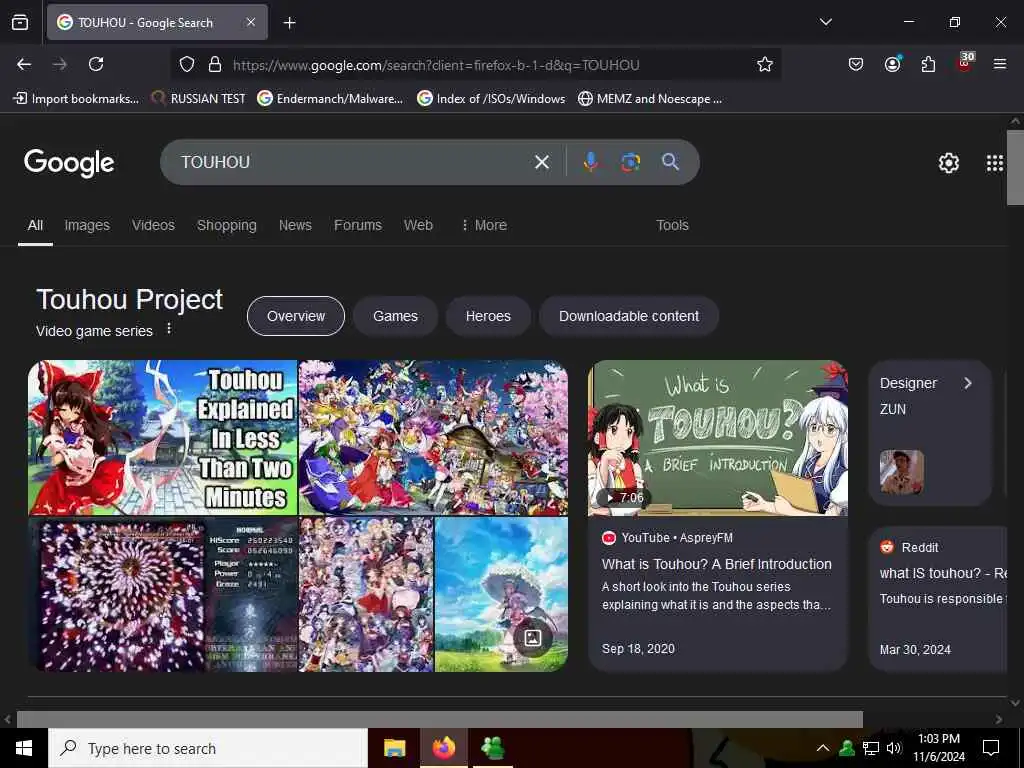Switch to the Shopping tab
Image resolution: width=1024 pixels, height=768 pixels.
pyautogui.click(x=227, y=225)
